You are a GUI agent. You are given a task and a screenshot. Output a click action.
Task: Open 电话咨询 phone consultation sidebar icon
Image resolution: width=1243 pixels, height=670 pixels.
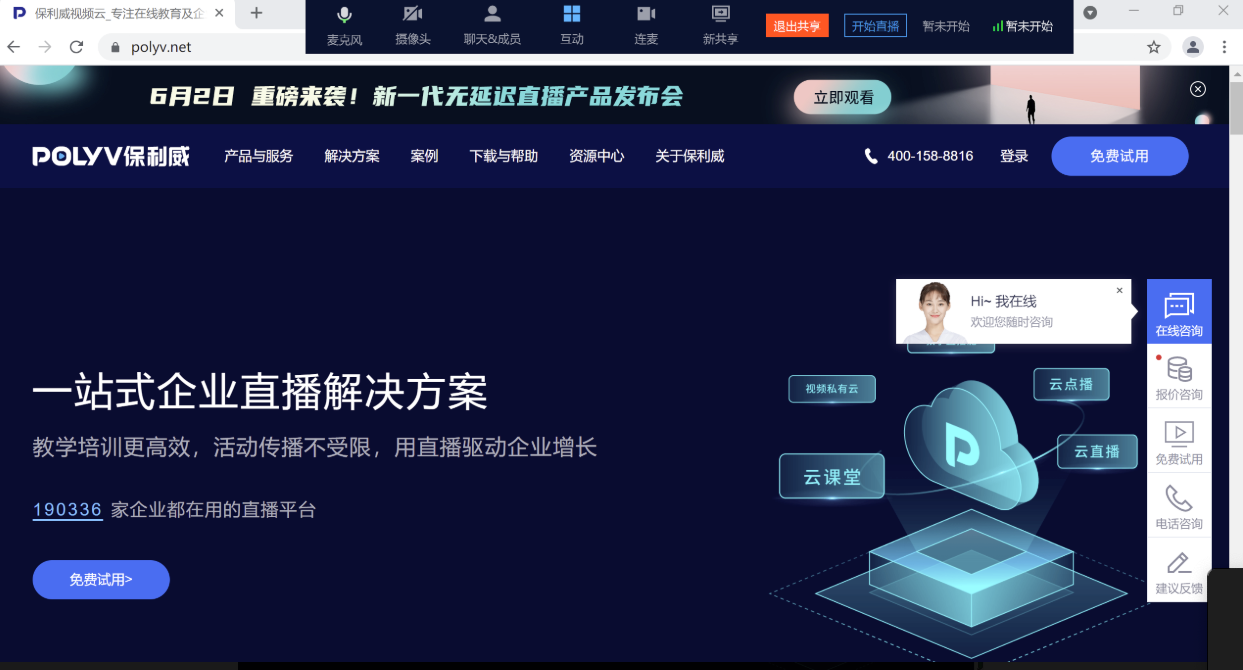click(x=1179, y=506)
